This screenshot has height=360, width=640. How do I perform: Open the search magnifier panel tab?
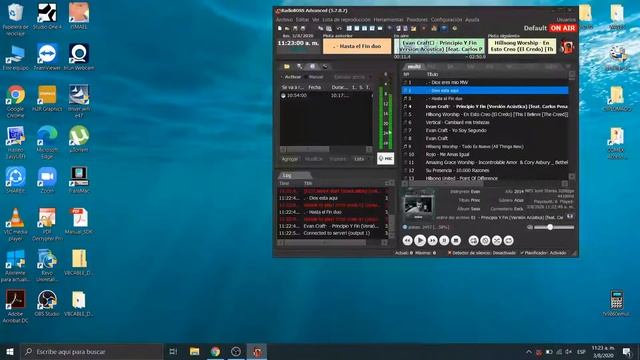pos(300,66)
